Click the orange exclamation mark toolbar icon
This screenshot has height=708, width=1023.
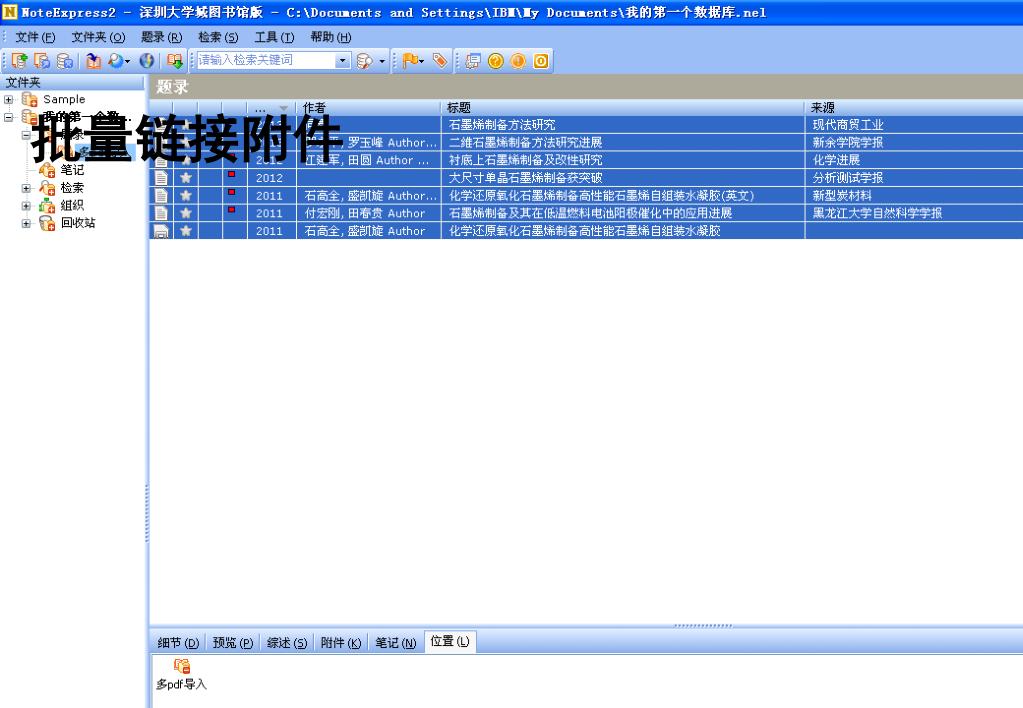pyautogui.click(x=517, y=61)
